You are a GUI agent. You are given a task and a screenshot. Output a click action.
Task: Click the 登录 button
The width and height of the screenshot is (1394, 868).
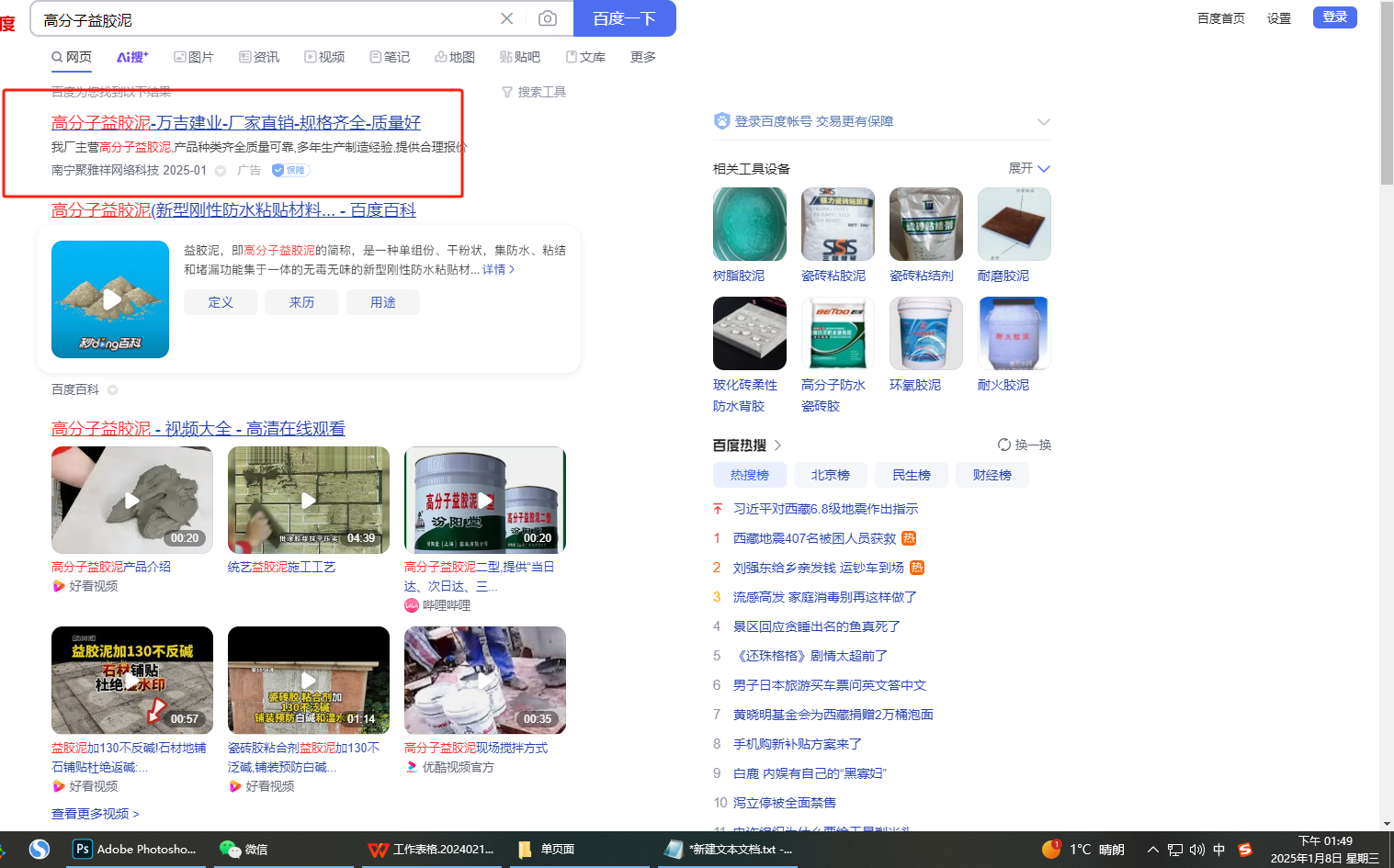[x=1335, y=17]
